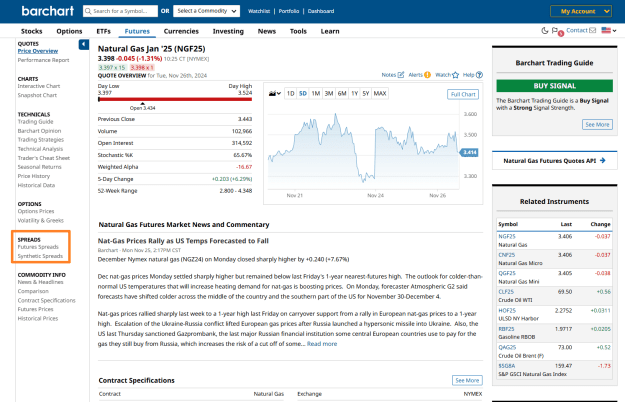This screenshot has height=402, width=625.
Task: Click the barchart logo
Action: point(47,11)
